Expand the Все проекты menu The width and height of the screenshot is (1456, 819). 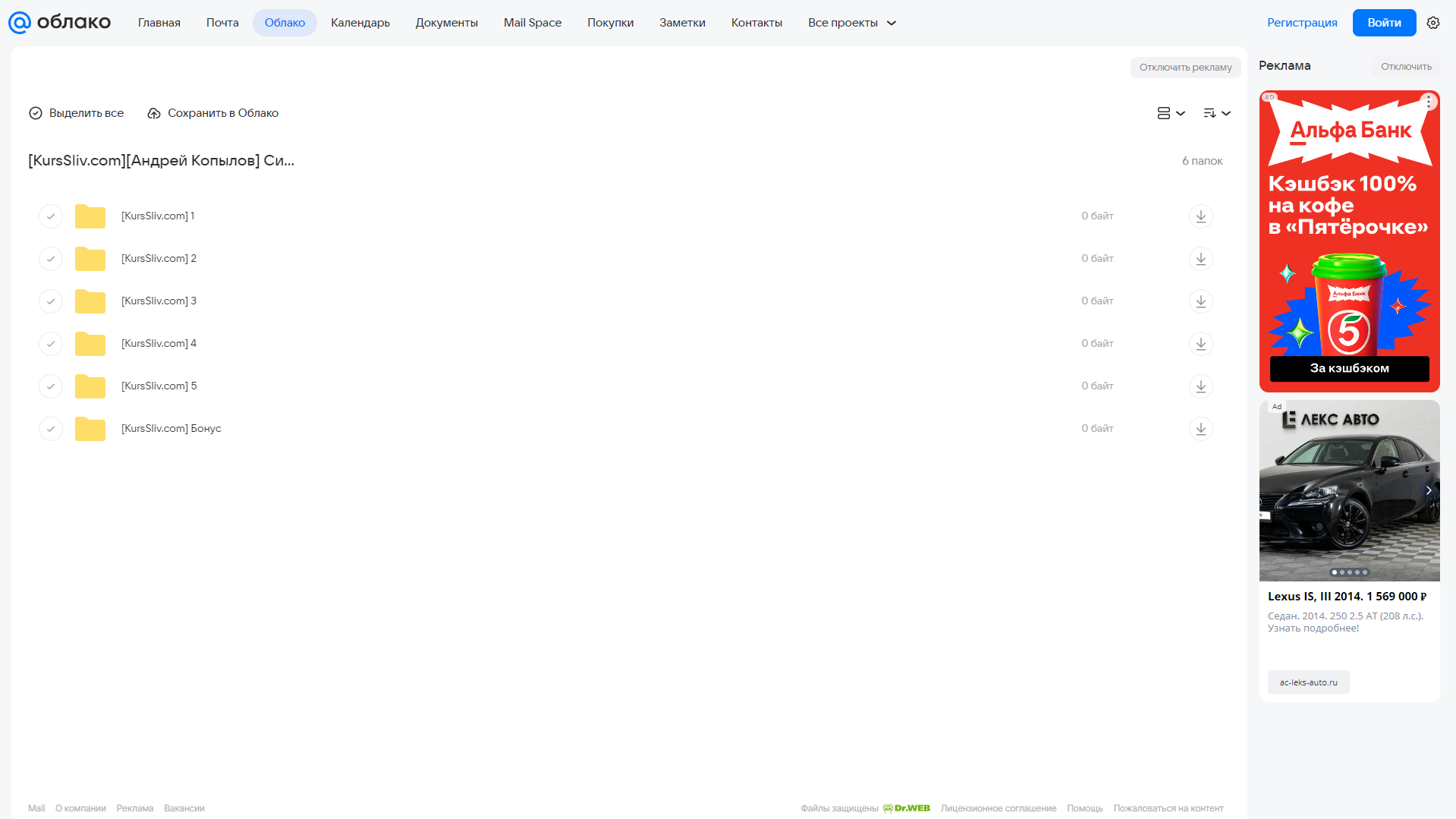coord(852,23)
